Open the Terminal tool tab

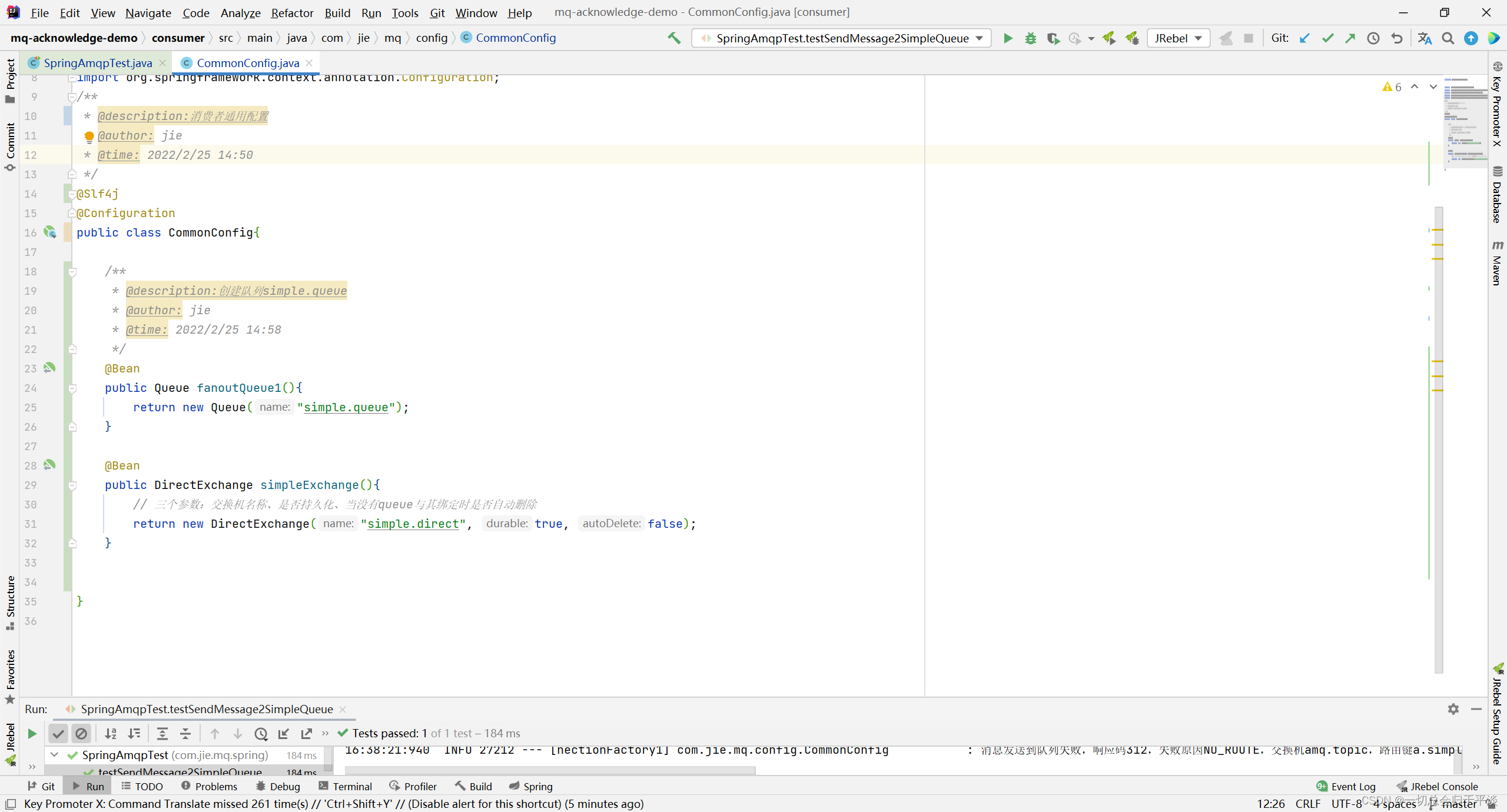coord(345,786)
